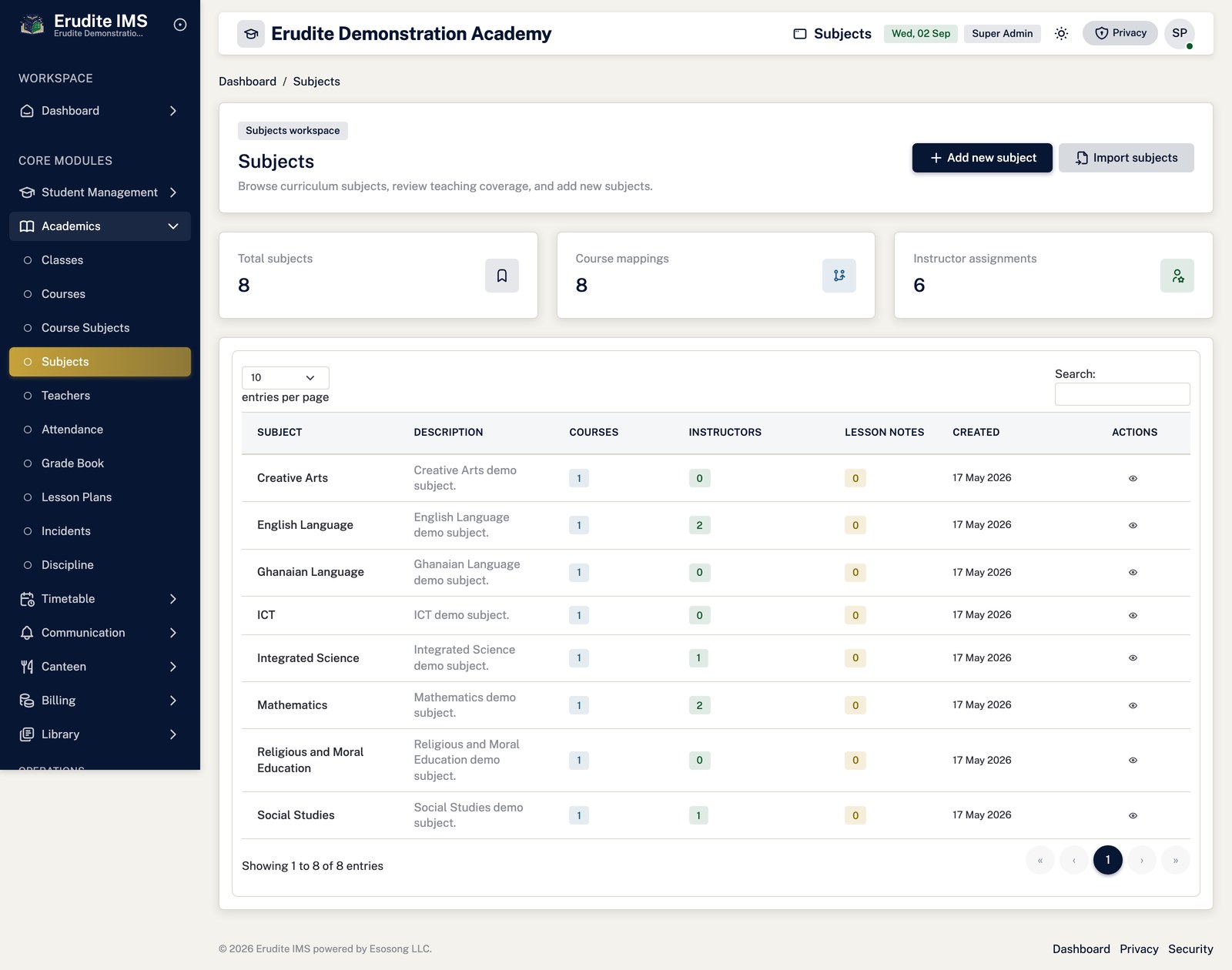Viewport: 1232px width, 970px height.
Task: Click the Security footer link
Action: click(x=1190, y=949)
